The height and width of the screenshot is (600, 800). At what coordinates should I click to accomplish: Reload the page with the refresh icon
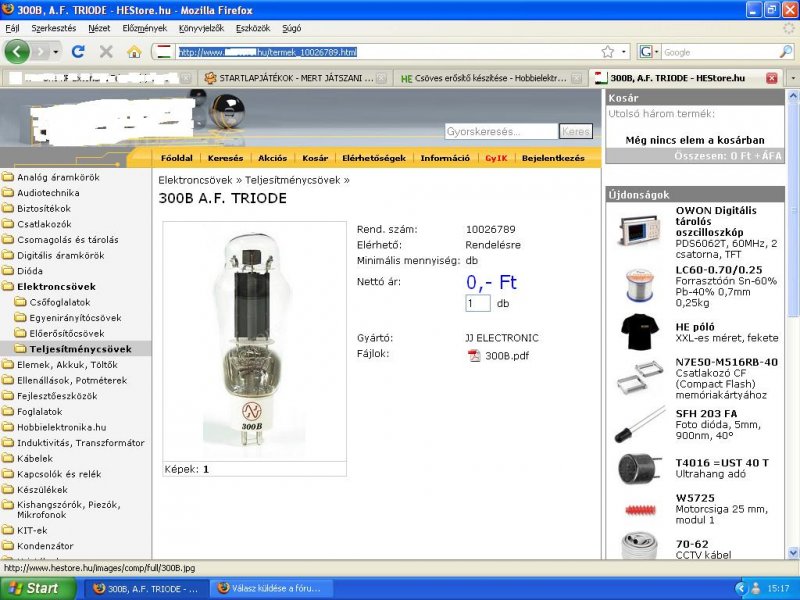pyautogui.click(x=78, y=52)
